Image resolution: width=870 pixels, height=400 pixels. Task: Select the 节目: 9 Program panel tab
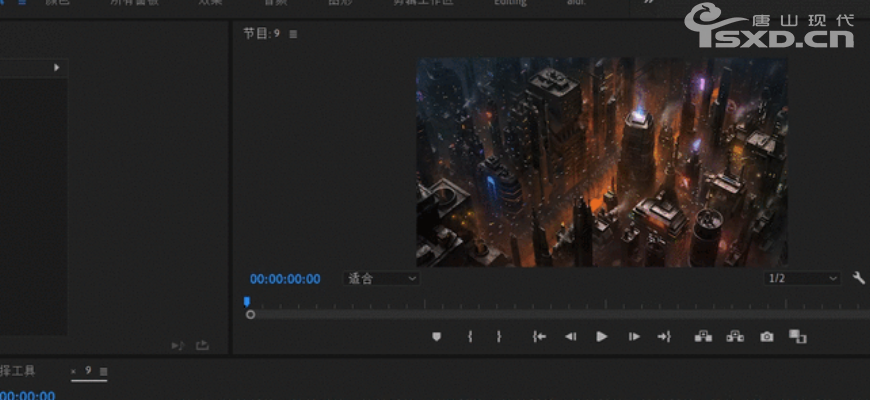pyautogui.click(x=261, y=34)
